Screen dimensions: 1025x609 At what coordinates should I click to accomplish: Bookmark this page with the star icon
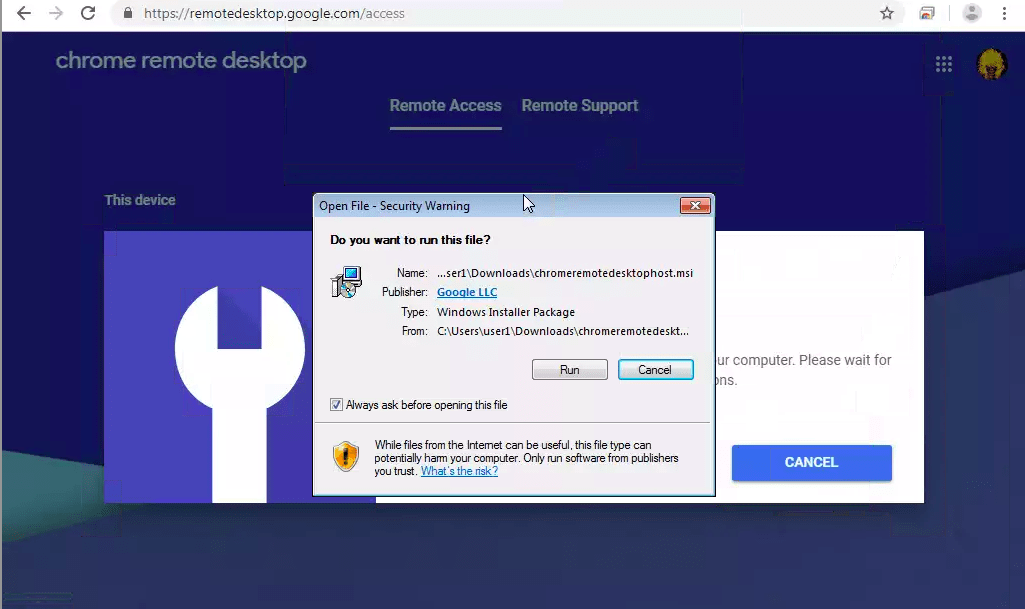pyautogui.click(x=886, y=13)
